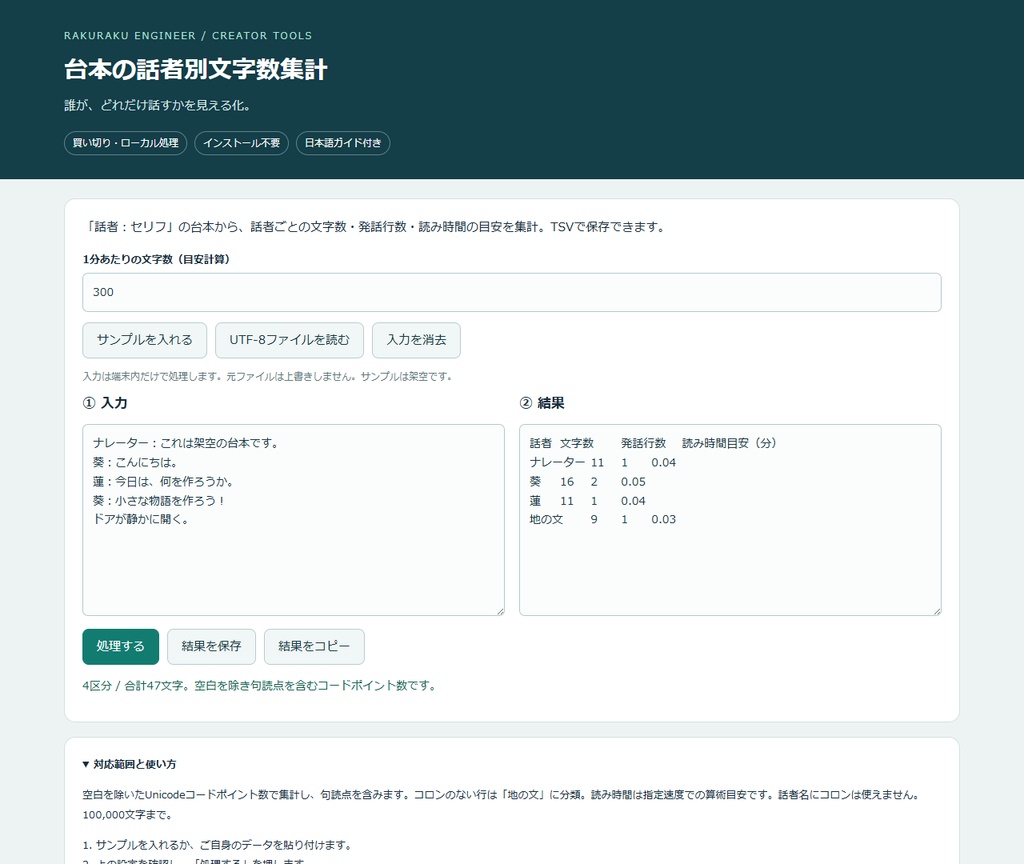This screenshot has height=864, width=1024.
Task: Click the 日本語ガイド付き badge
Action: pyautogui.click(x=343, y=143)
